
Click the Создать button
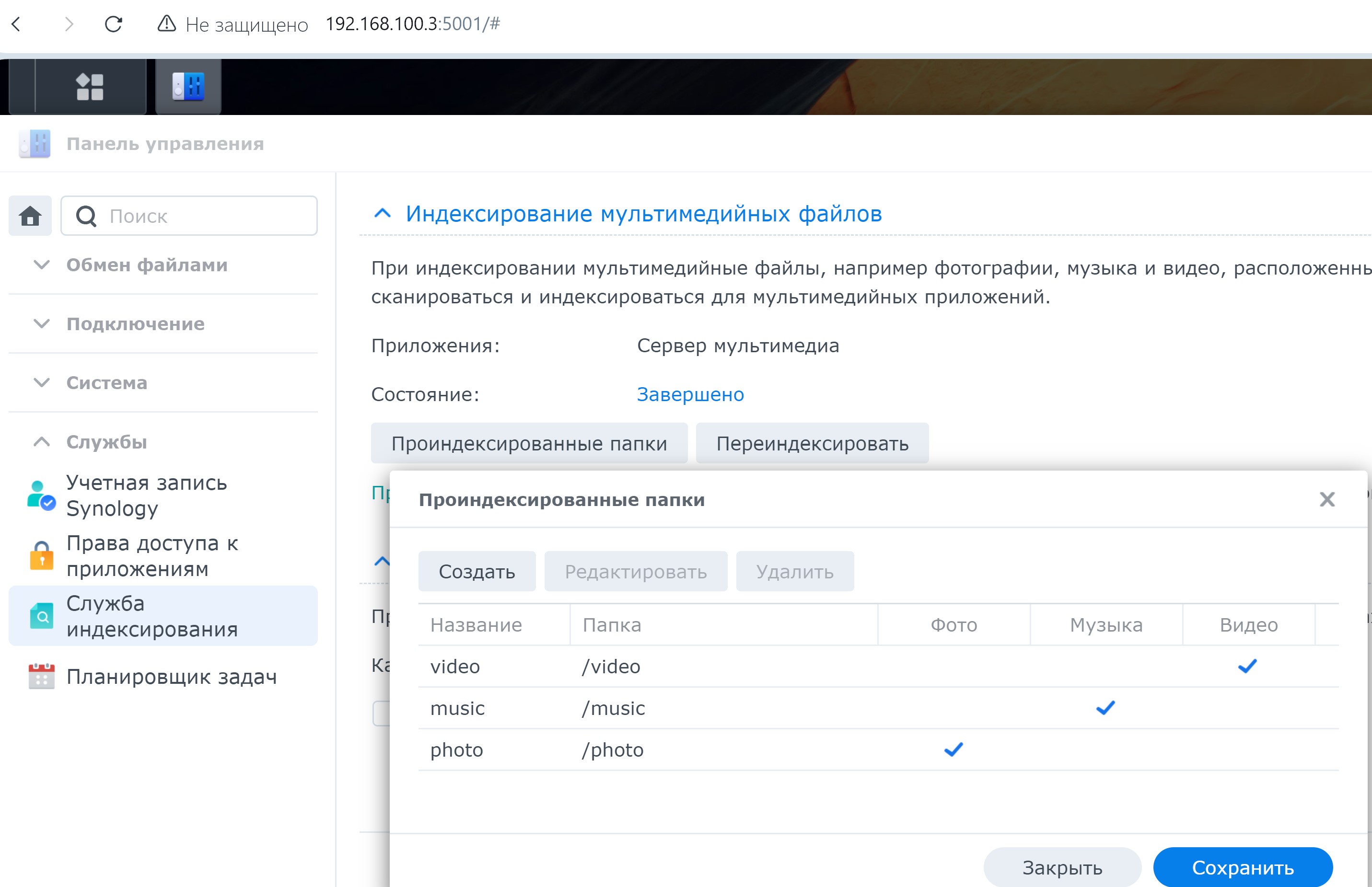[477, 571]
